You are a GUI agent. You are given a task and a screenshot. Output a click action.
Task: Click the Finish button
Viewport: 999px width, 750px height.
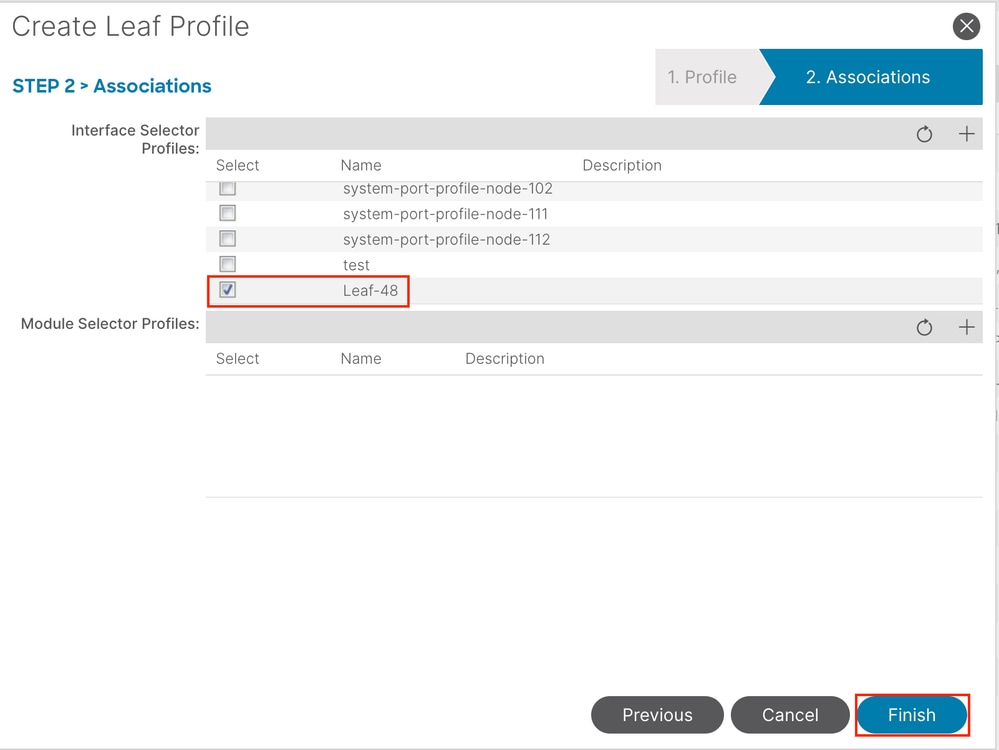coord(911,715)
